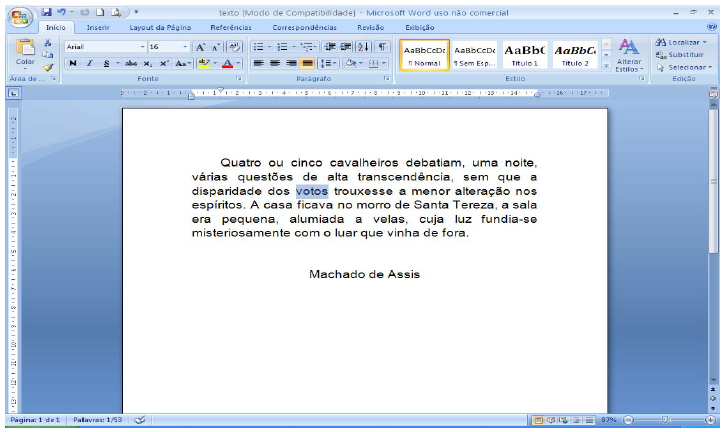
Task: Click the tab selector icon left of ruler
Action: [14, 94]
